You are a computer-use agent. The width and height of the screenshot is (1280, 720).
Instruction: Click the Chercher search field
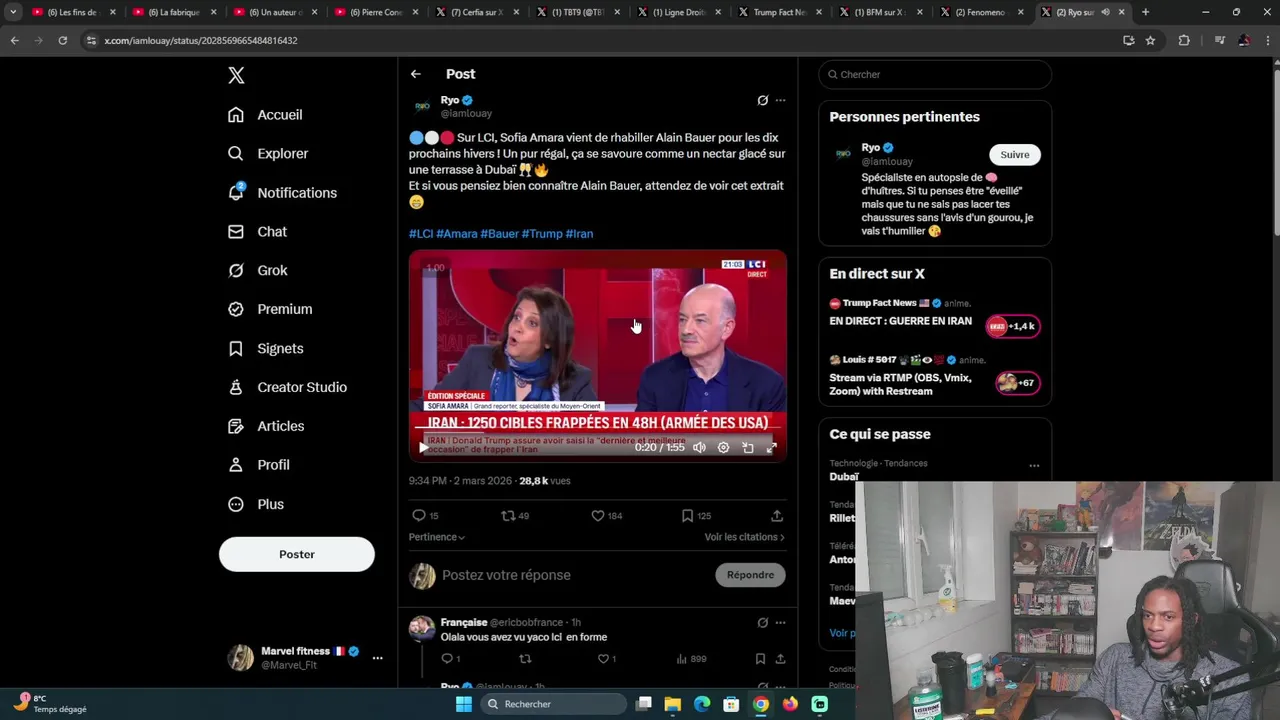coord(935,74)
